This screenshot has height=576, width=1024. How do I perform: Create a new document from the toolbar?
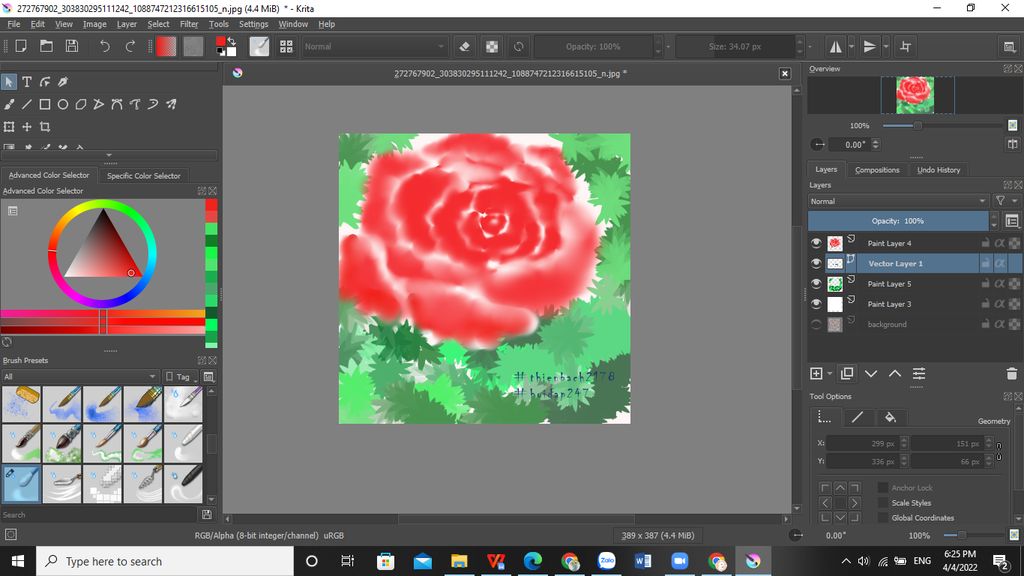tap(21, 46)
